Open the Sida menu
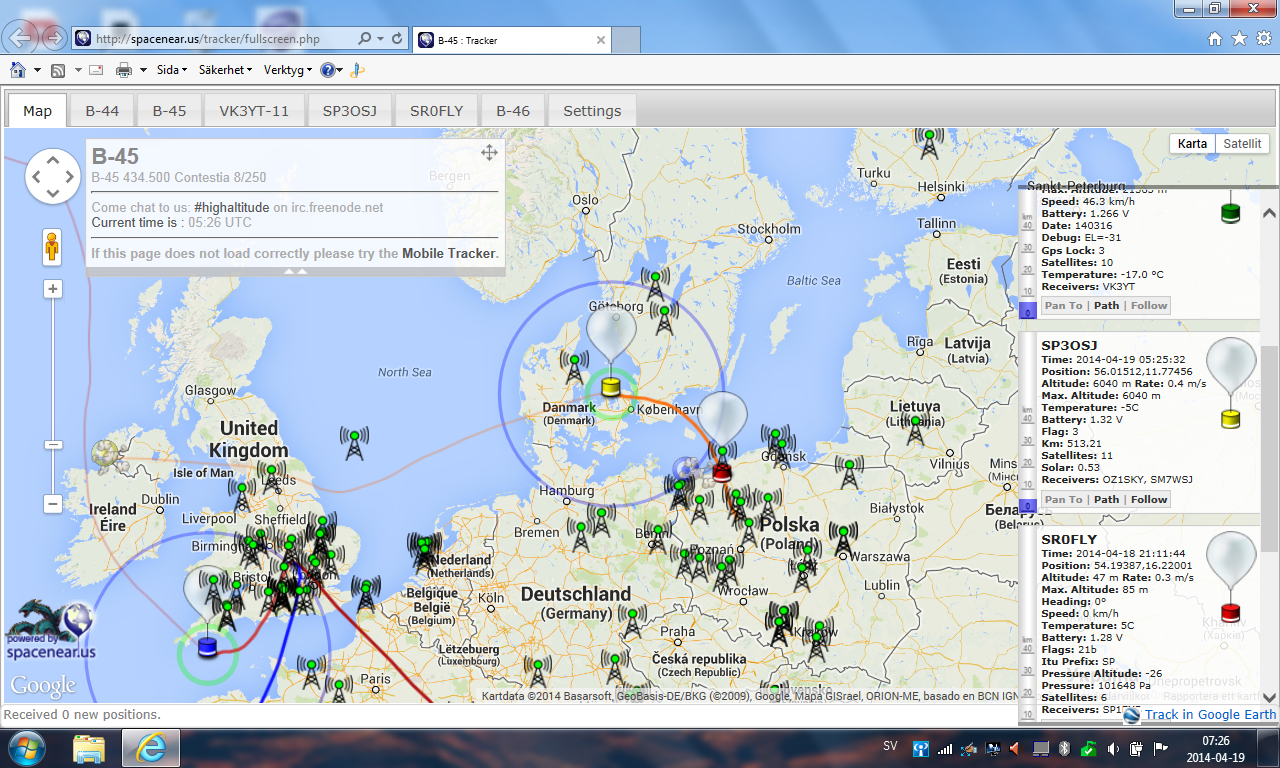Image resolution: width=1280 pixels, height=768 pixels. 173,70
